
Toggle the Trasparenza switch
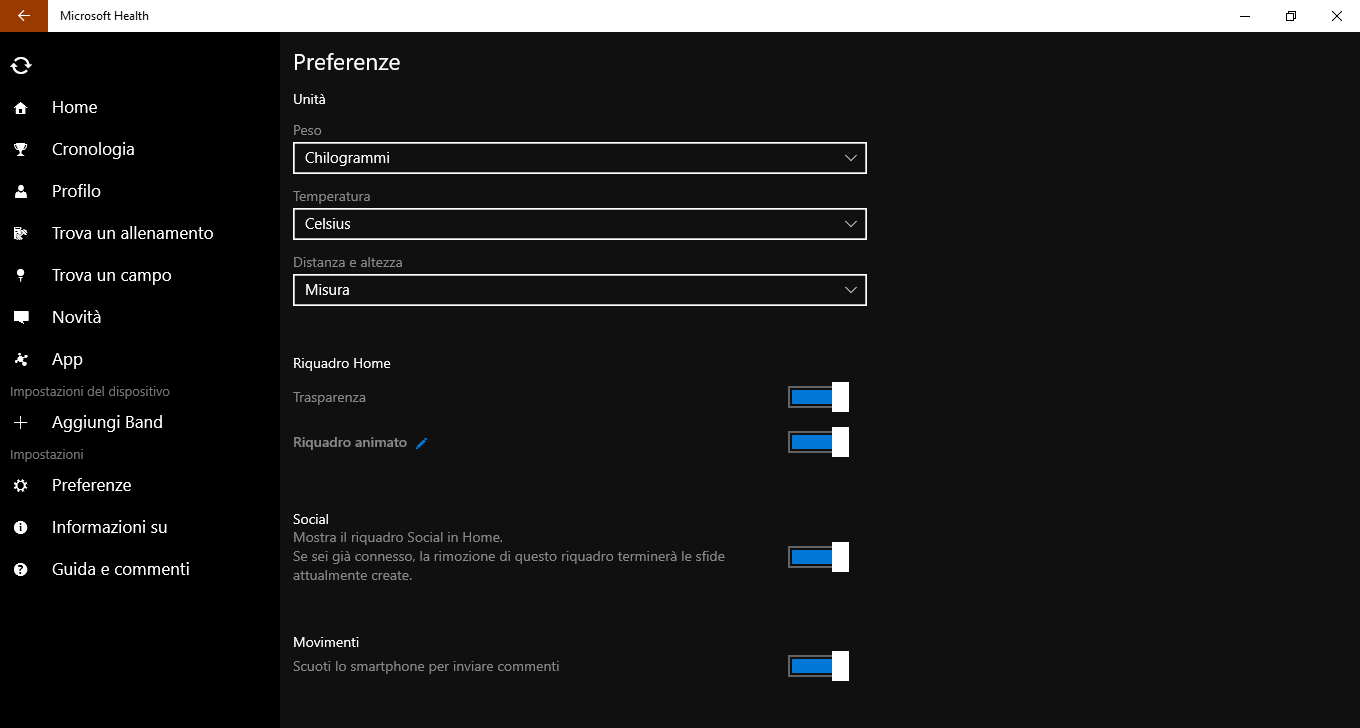[x=818, y=397]
